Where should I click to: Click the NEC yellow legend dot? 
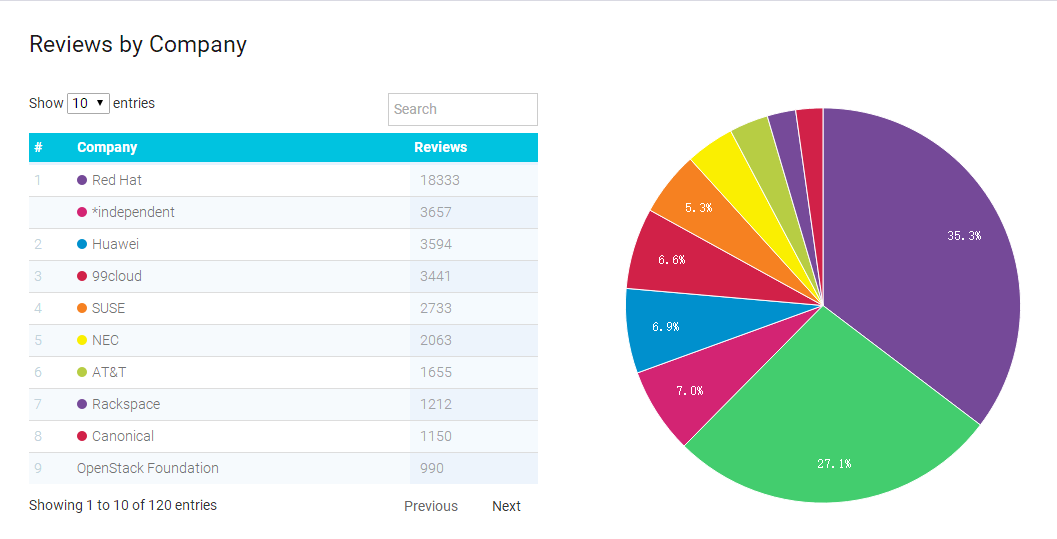point(82,340)
